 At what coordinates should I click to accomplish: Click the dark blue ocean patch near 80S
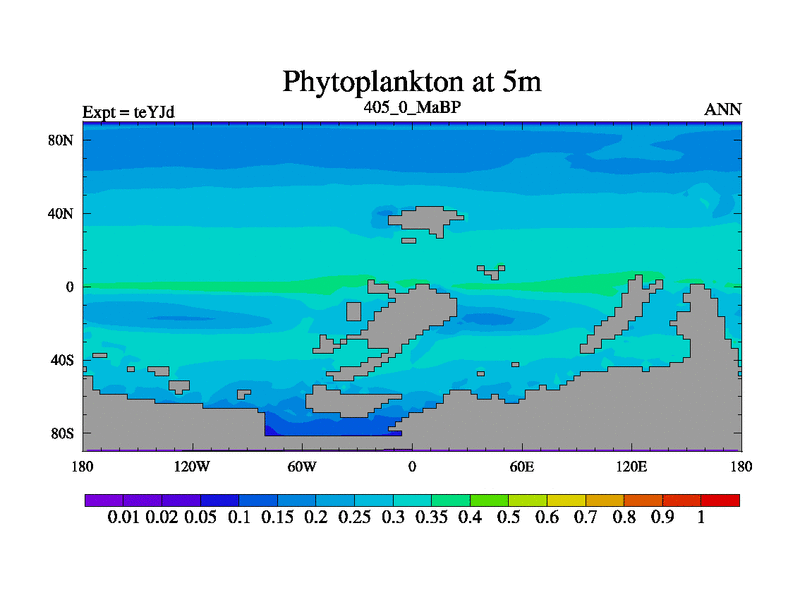coord(330,427)
